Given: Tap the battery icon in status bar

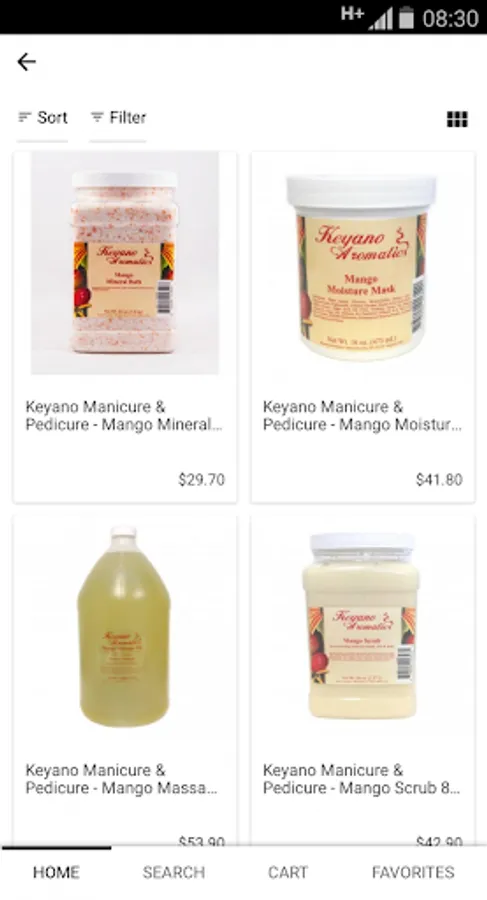Looking at the screenshot, I should tap(406, 18).
